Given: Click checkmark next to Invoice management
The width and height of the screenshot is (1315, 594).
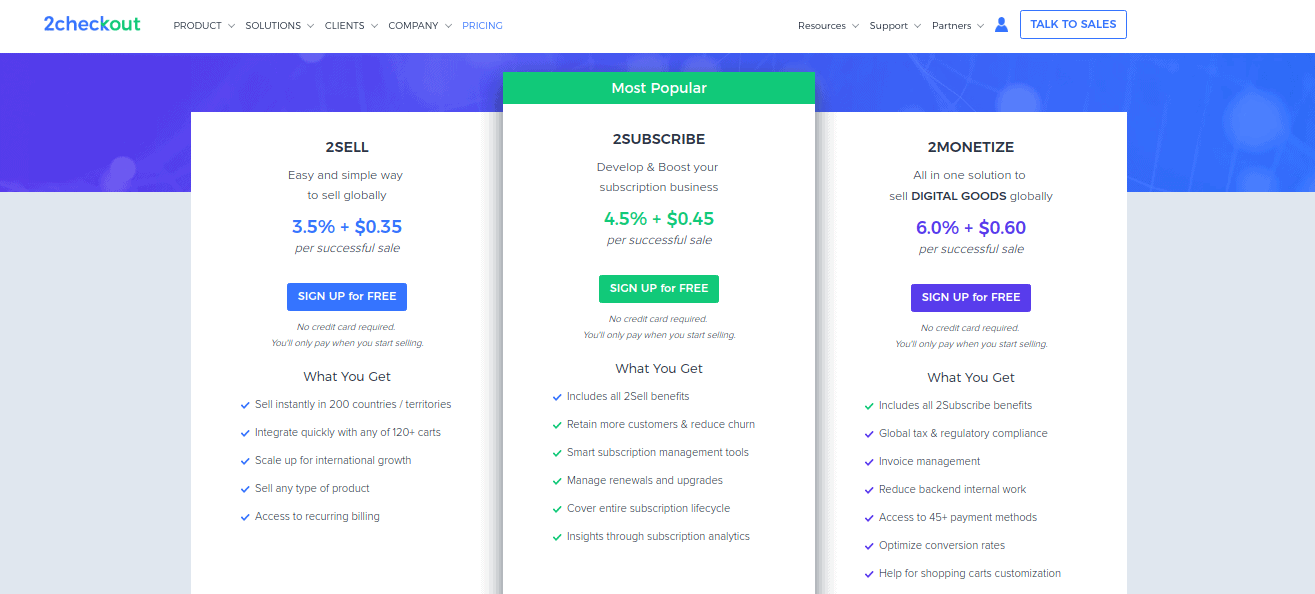Looking at the screenshot, I should [x=869, y=462].
